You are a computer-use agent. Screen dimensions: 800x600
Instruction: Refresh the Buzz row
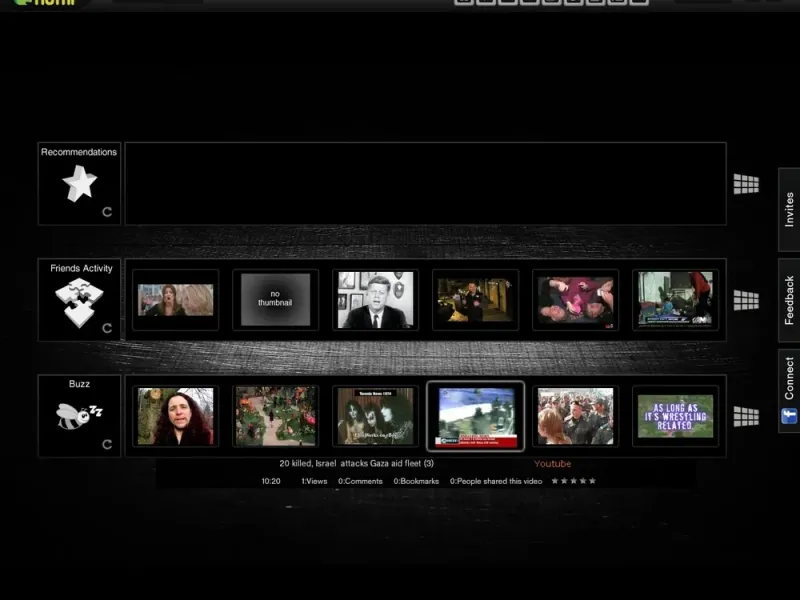pyautogui.click(x=107, y=444)
